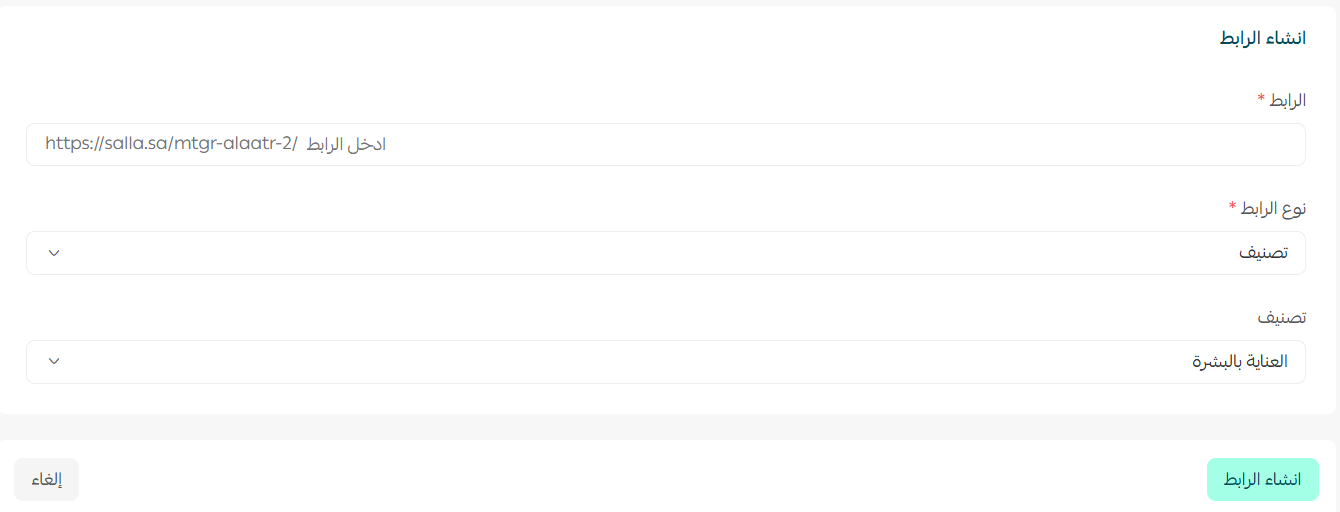The width and height of the screenshot is (1340, 512).
Task: Click the salla.sa URL prefix text
Action: pyautogui.click(x=171, y=144)
